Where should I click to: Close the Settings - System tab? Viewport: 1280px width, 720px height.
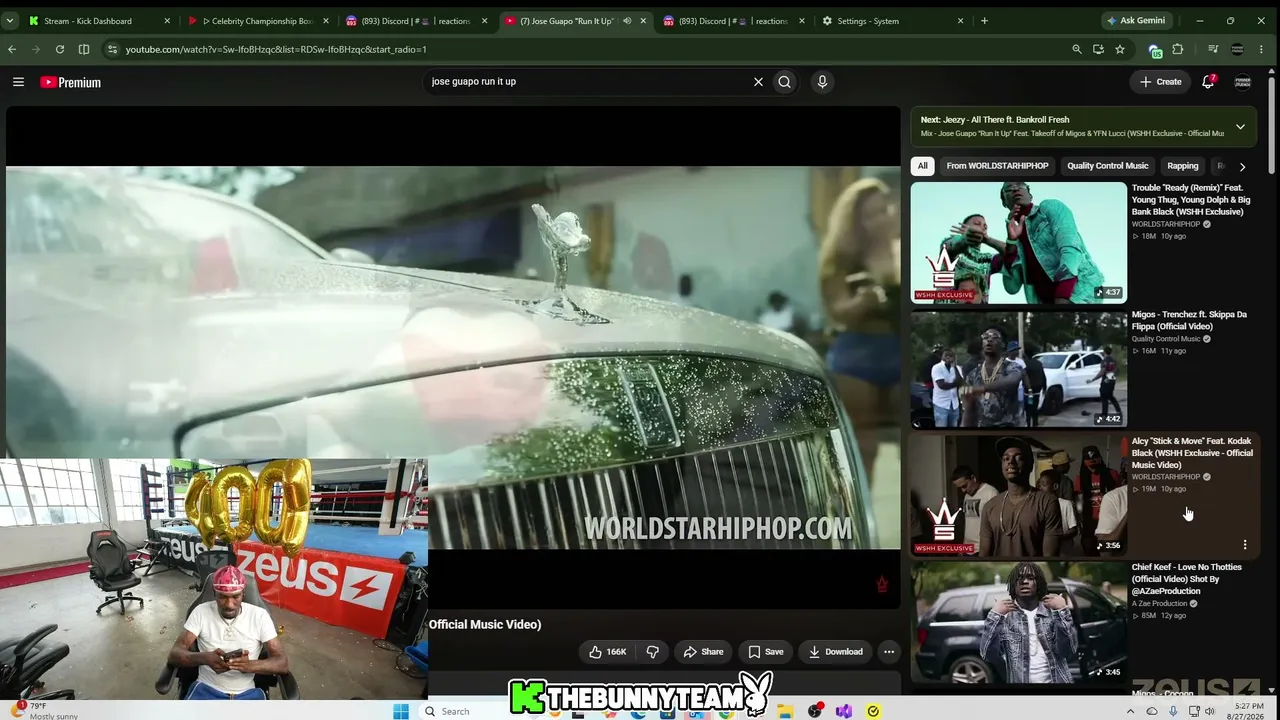(961, 20)
